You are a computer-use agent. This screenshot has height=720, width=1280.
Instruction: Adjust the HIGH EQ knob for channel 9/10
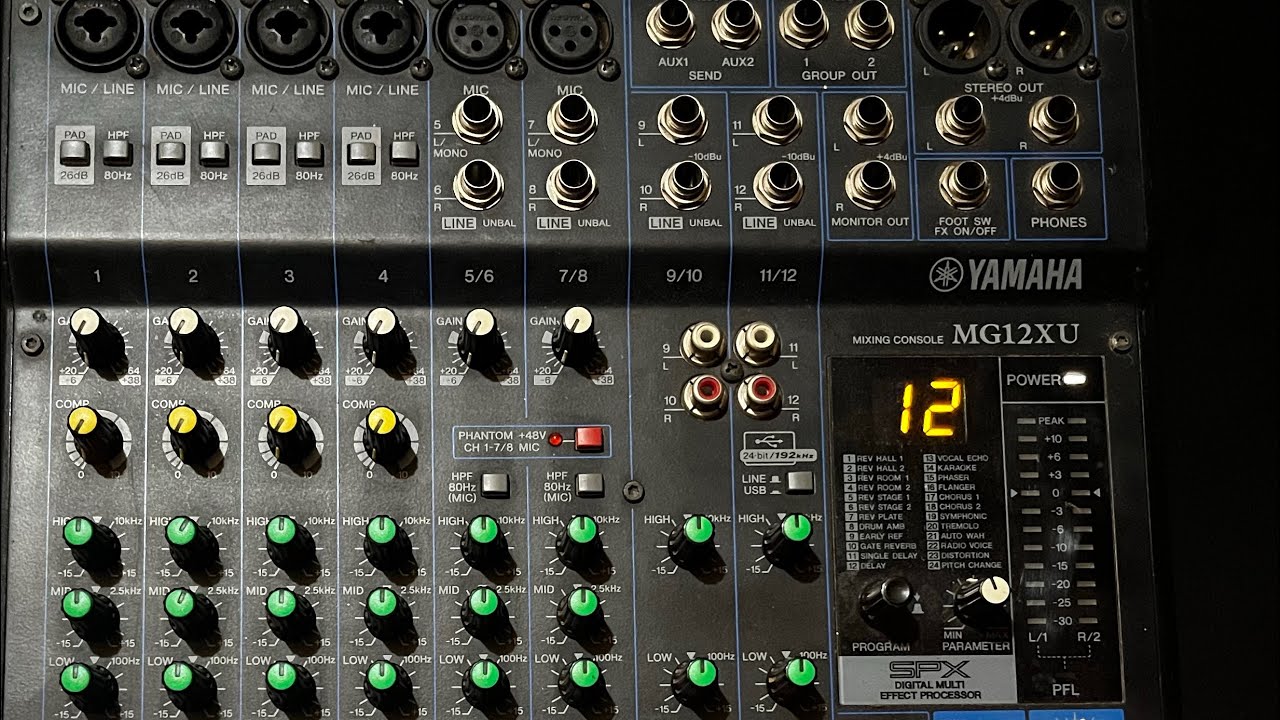(697, 545)
